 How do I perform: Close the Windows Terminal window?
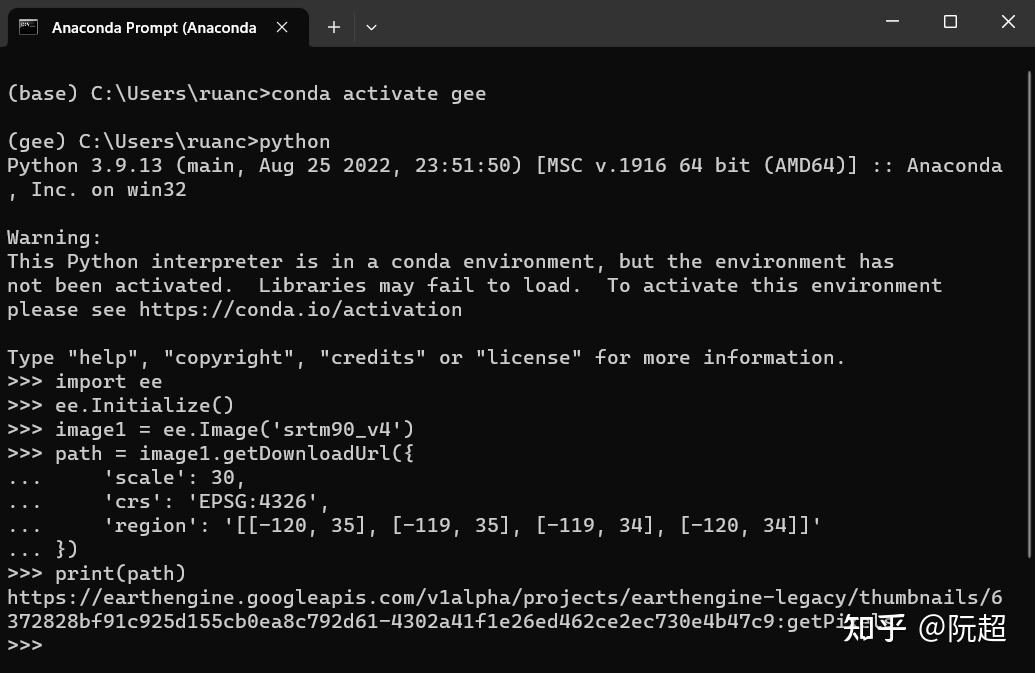coord(1007,21)
